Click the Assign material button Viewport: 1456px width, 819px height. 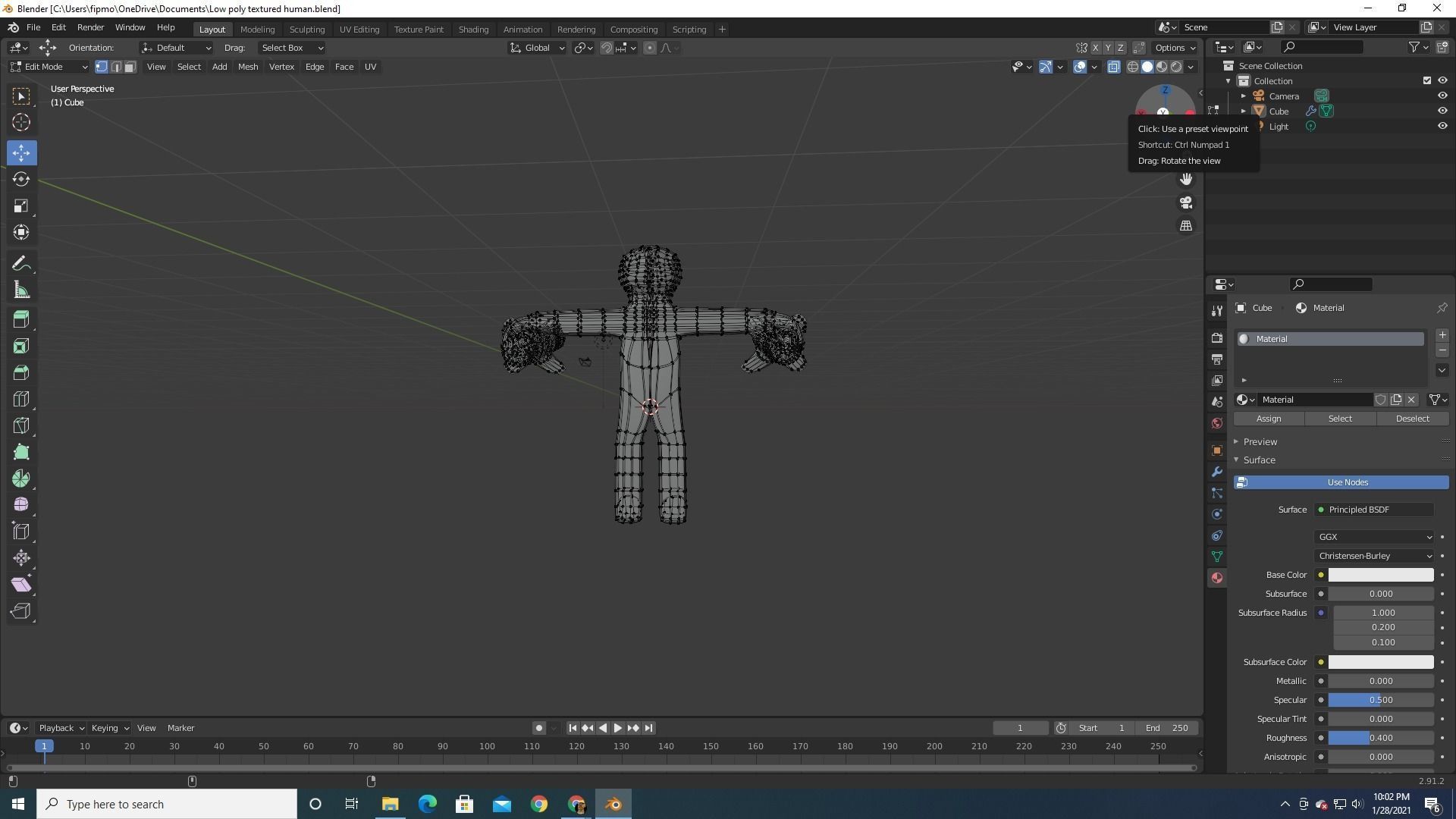click(x=1268, y=419)
